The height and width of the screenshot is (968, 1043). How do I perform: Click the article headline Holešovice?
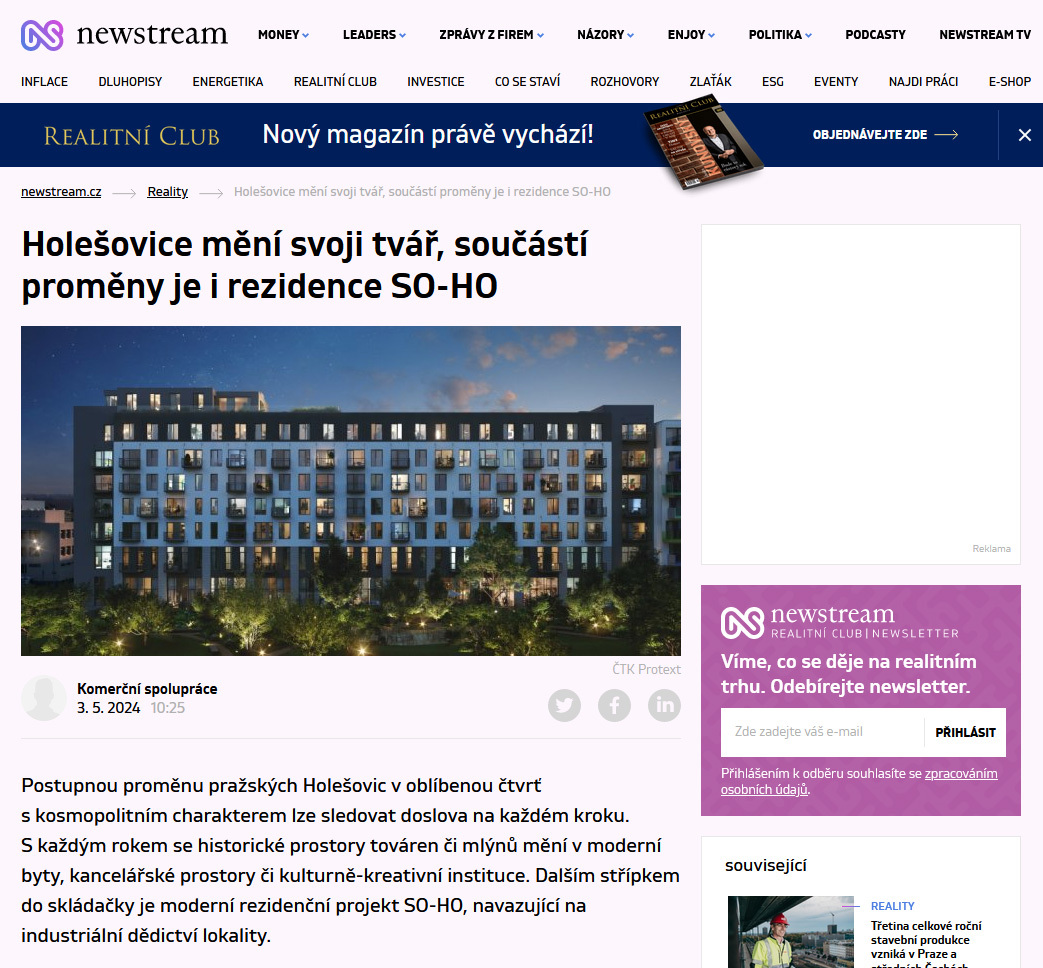pos(305,265)
